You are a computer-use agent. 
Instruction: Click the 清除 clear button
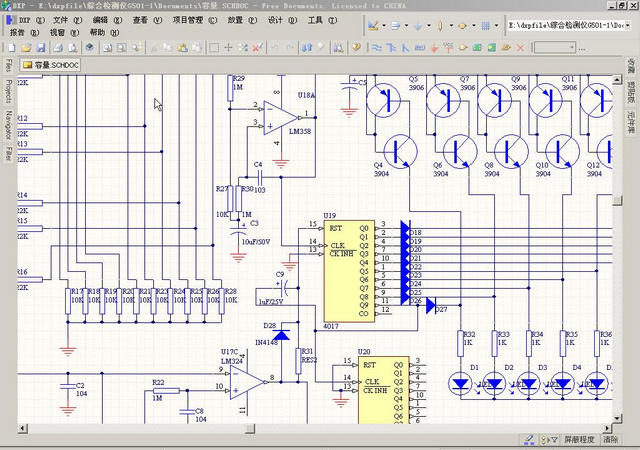tap(611, 440)
